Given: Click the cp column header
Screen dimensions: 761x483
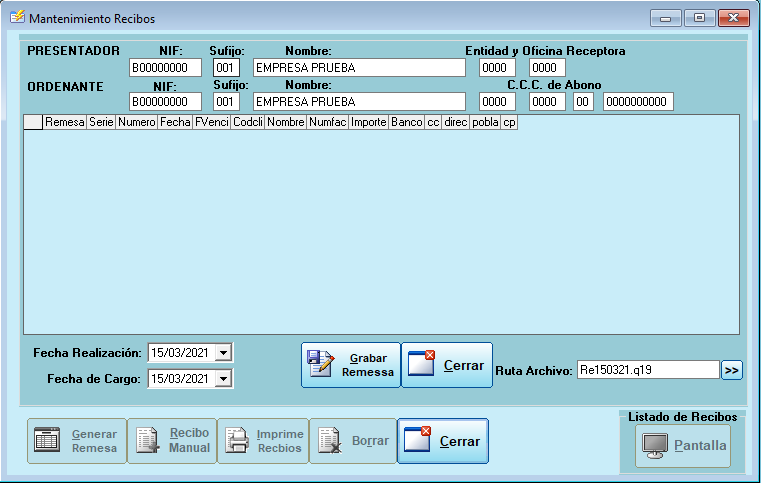Looking at the screenshot, I should click(x=509, y=122).
